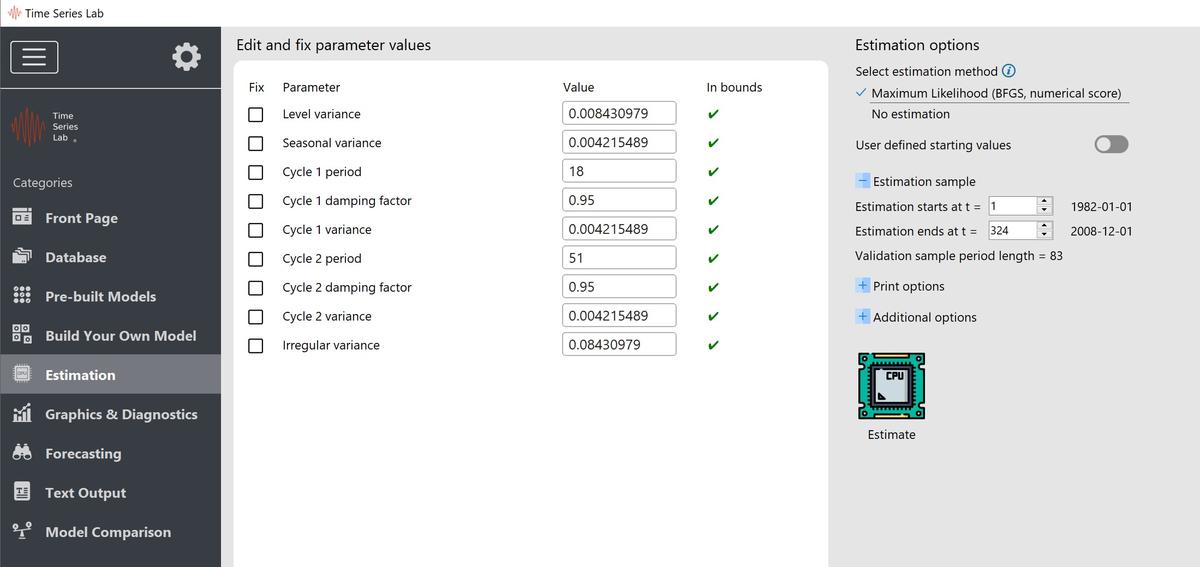Edit the Cycle 2 variance value field
The width and height of the screenshot is (1200, 567).
tap(619, 316)
